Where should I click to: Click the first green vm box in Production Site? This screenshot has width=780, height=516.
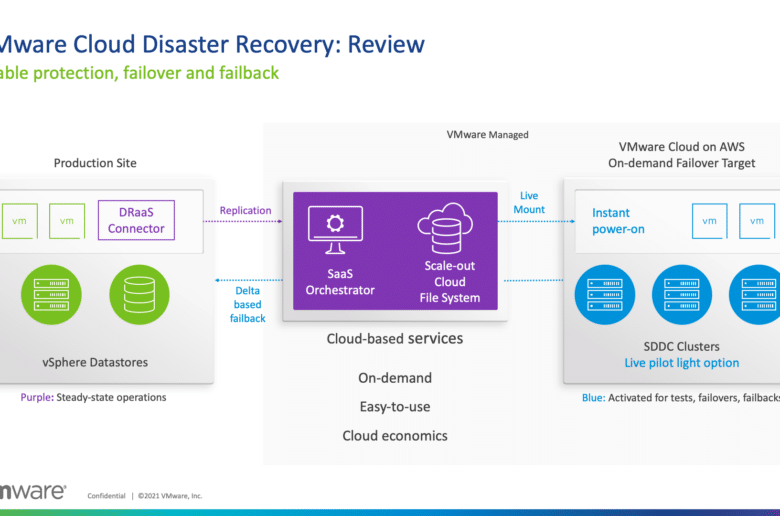click(x=19, y=221)
